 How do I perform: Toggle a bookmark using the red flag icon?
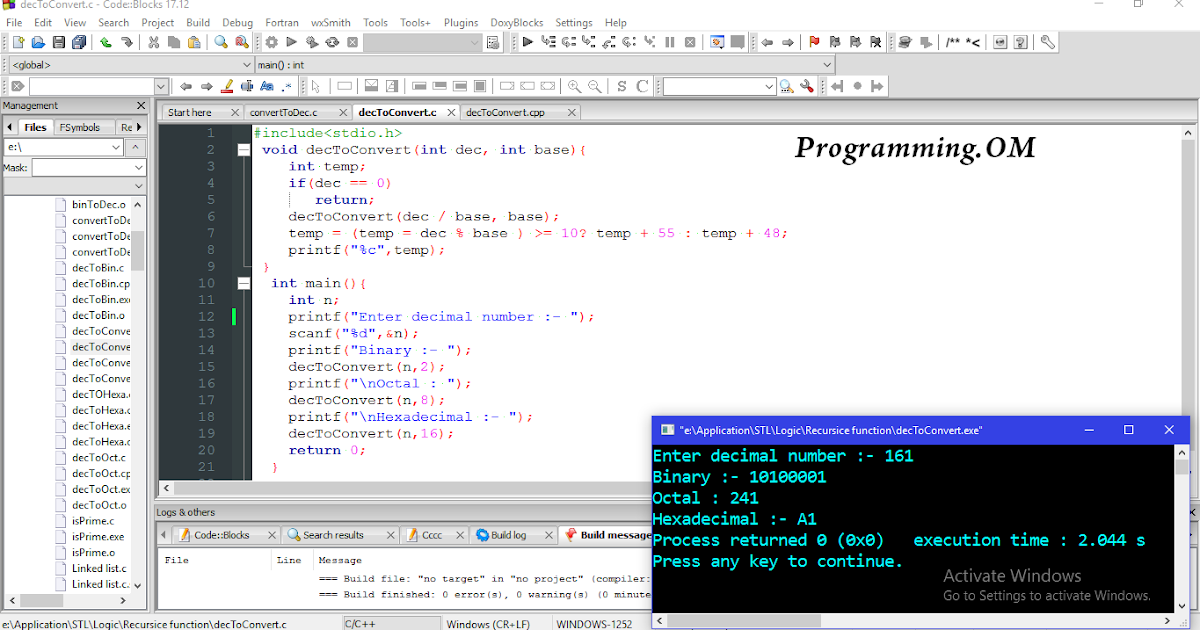(815, 42)
